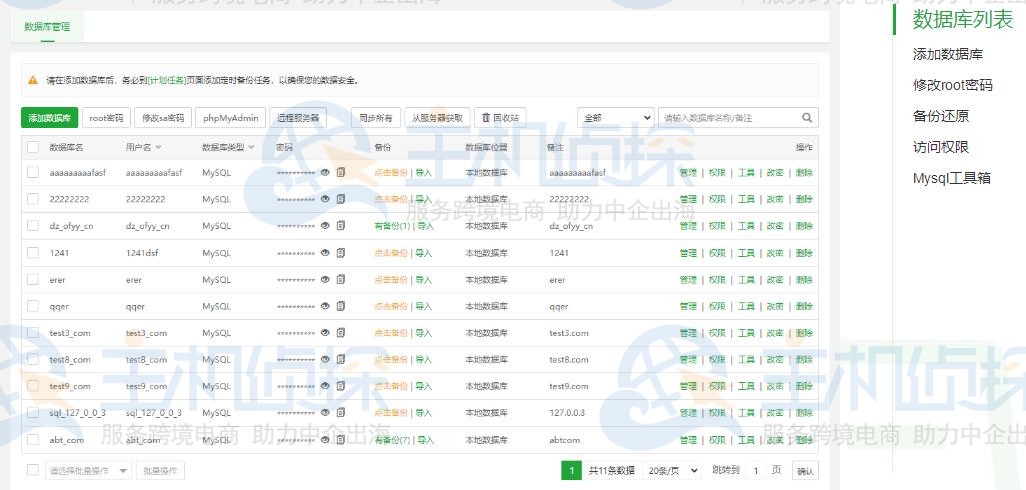Check the aaaaaaaaafasf row checkbox

[x=33, y=172]
